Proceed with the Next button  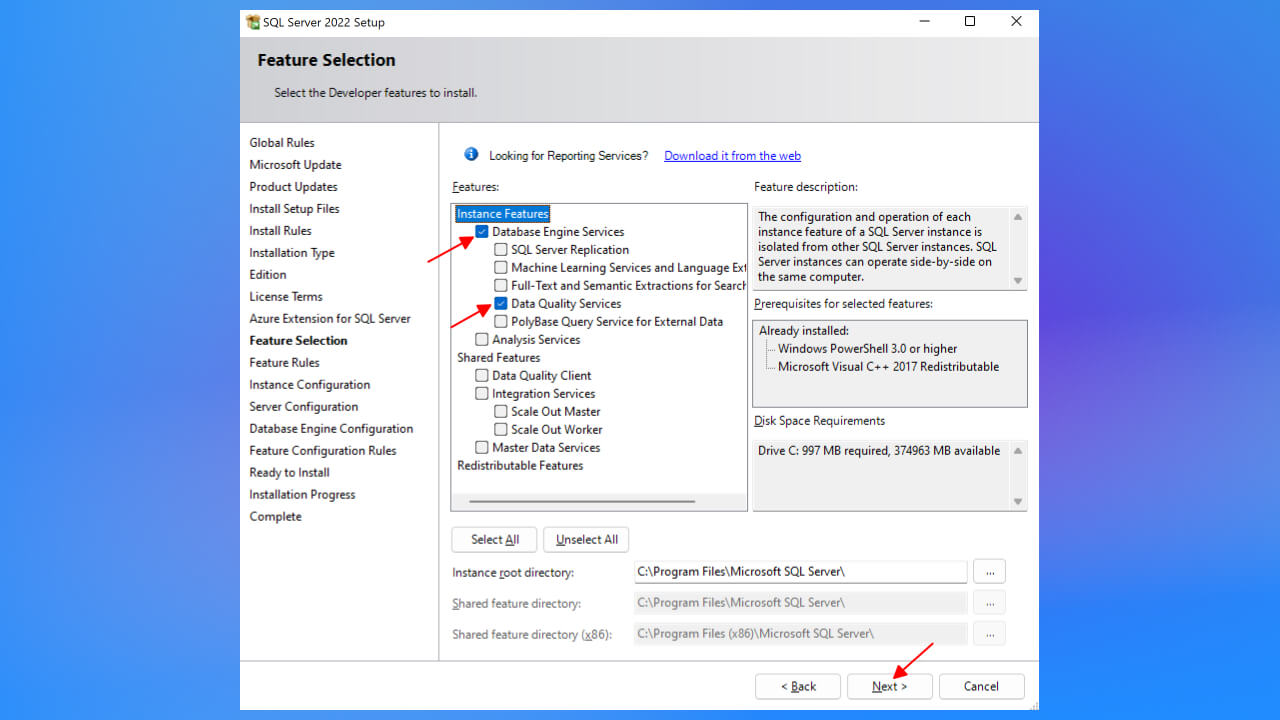point(890,686)
